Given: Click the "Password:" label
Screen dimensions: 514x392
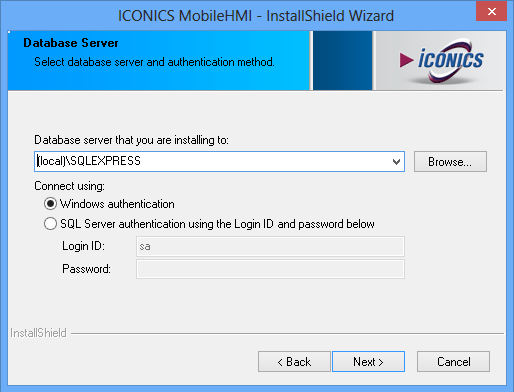Looking at the screenshot, I should click(86, 269).
